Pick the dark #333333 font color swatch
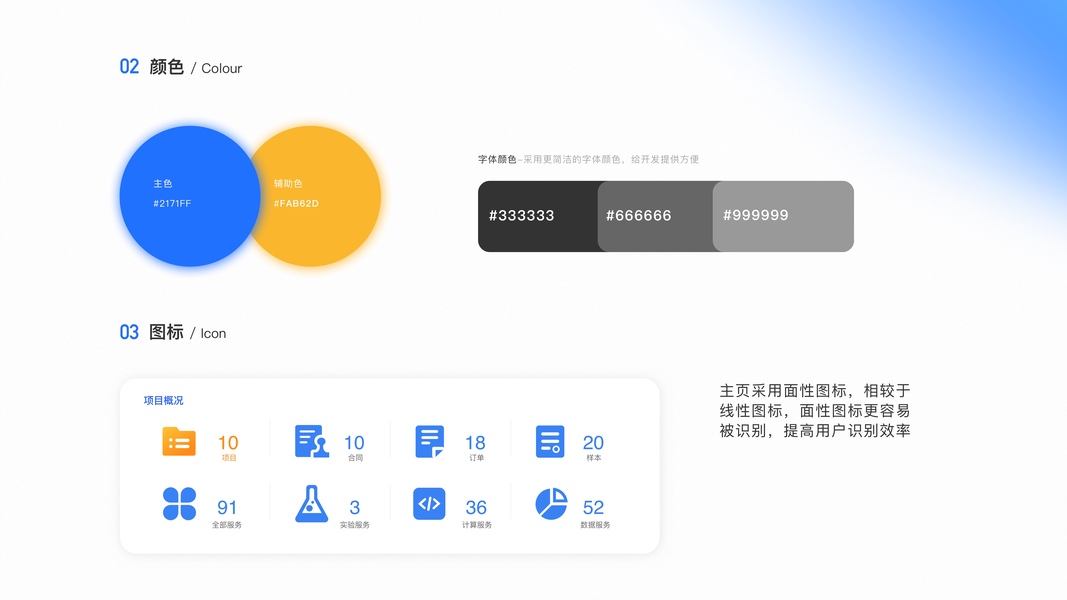Image resolution: width=1067 pixels, height=600 pixels. (x=538, y=216)
